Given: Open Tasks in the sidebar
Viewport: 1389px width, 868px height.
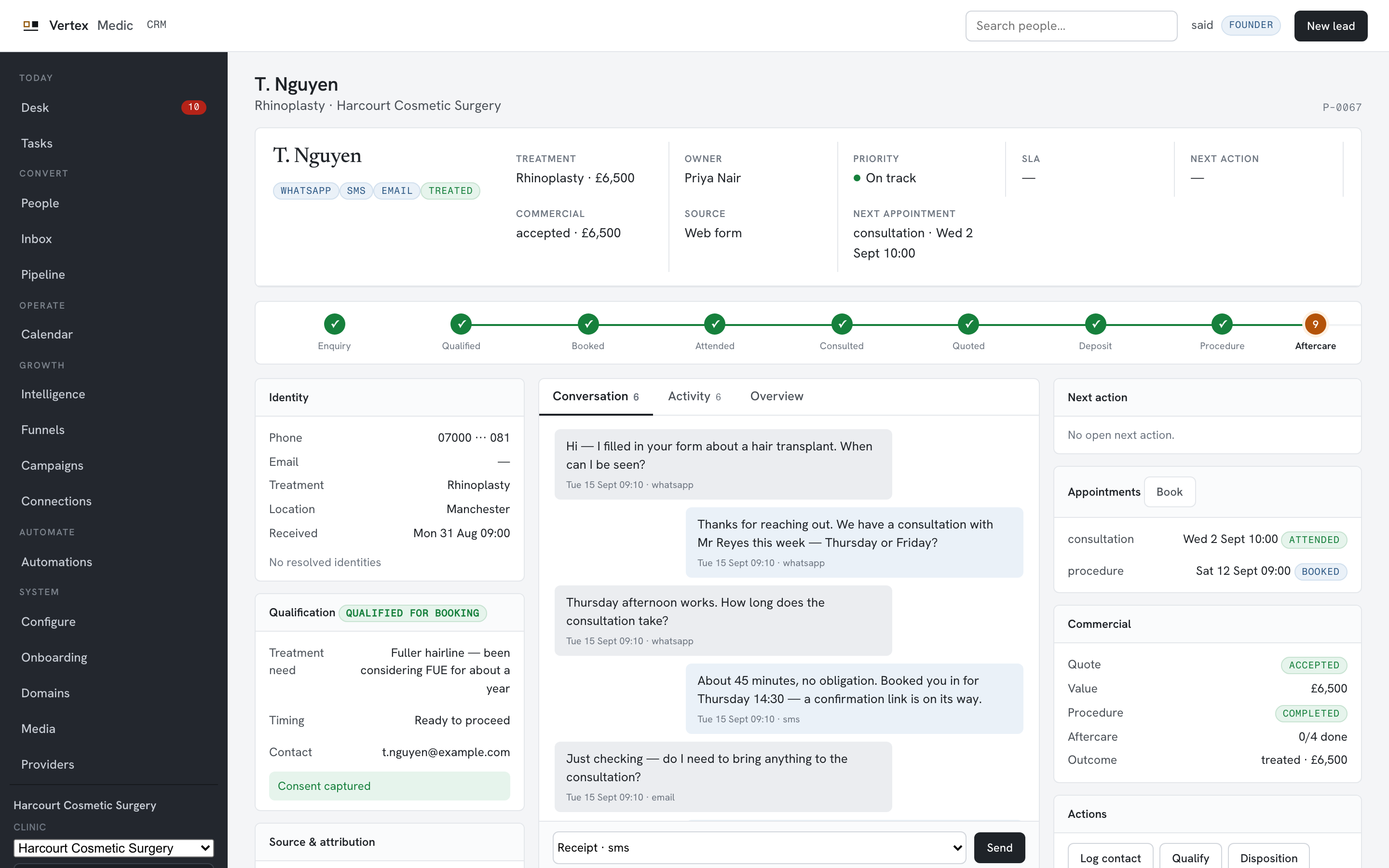Looking at the screenshot, I should click(114, 143).
